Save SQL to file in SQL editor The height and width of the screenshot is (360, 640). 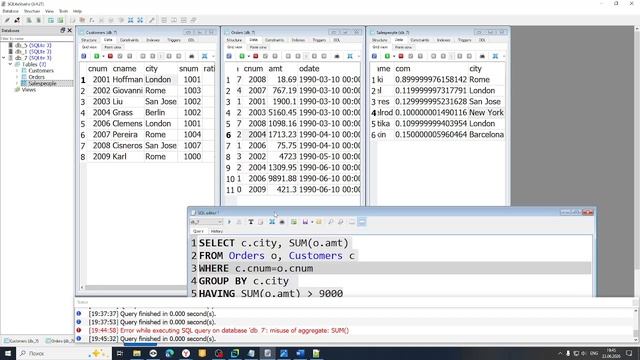(305, 222)
